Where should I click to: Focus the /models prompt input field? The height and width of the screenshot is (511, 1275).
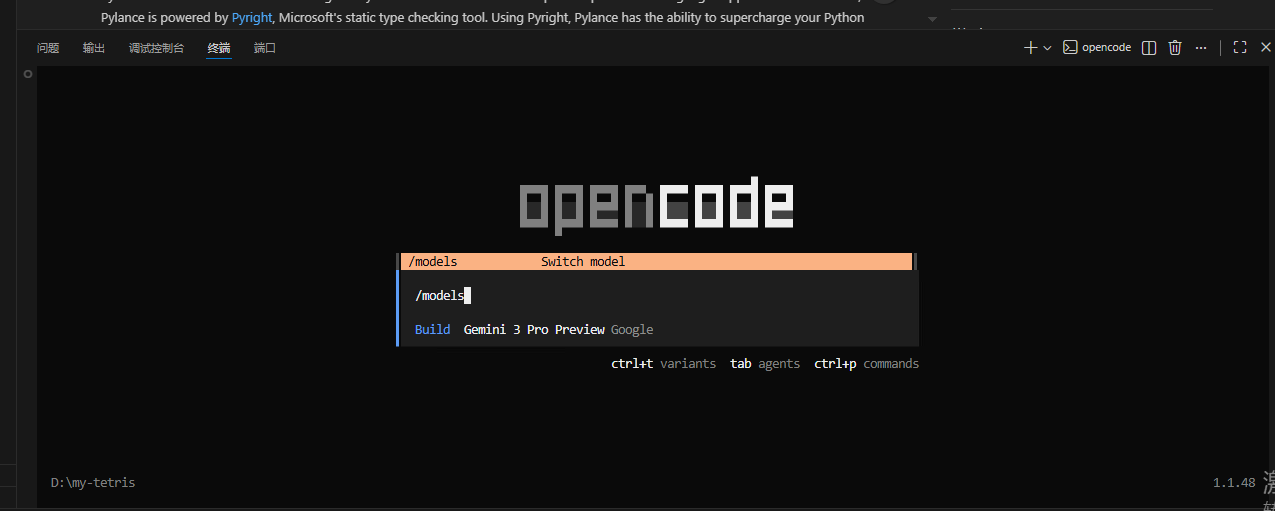(658, 295)
